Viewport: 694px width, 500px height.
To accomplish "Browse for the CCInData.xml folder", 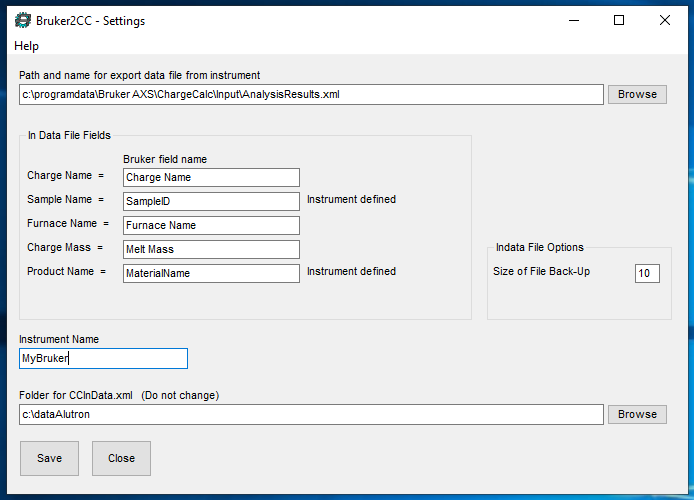I will (637, 415).
